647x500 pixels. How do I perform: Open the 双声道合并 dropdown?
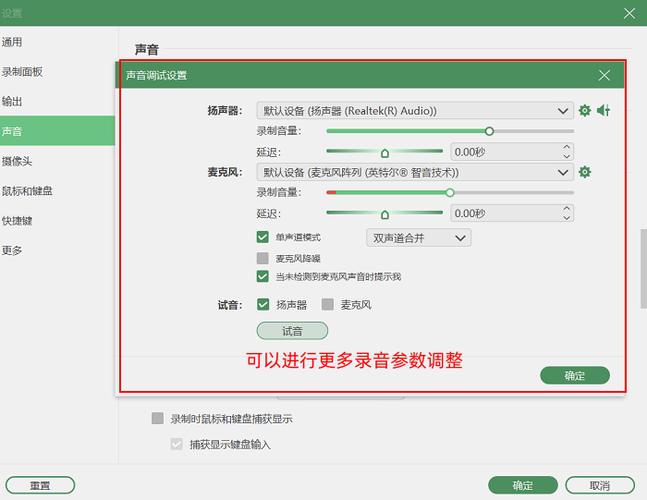[418, 238]
